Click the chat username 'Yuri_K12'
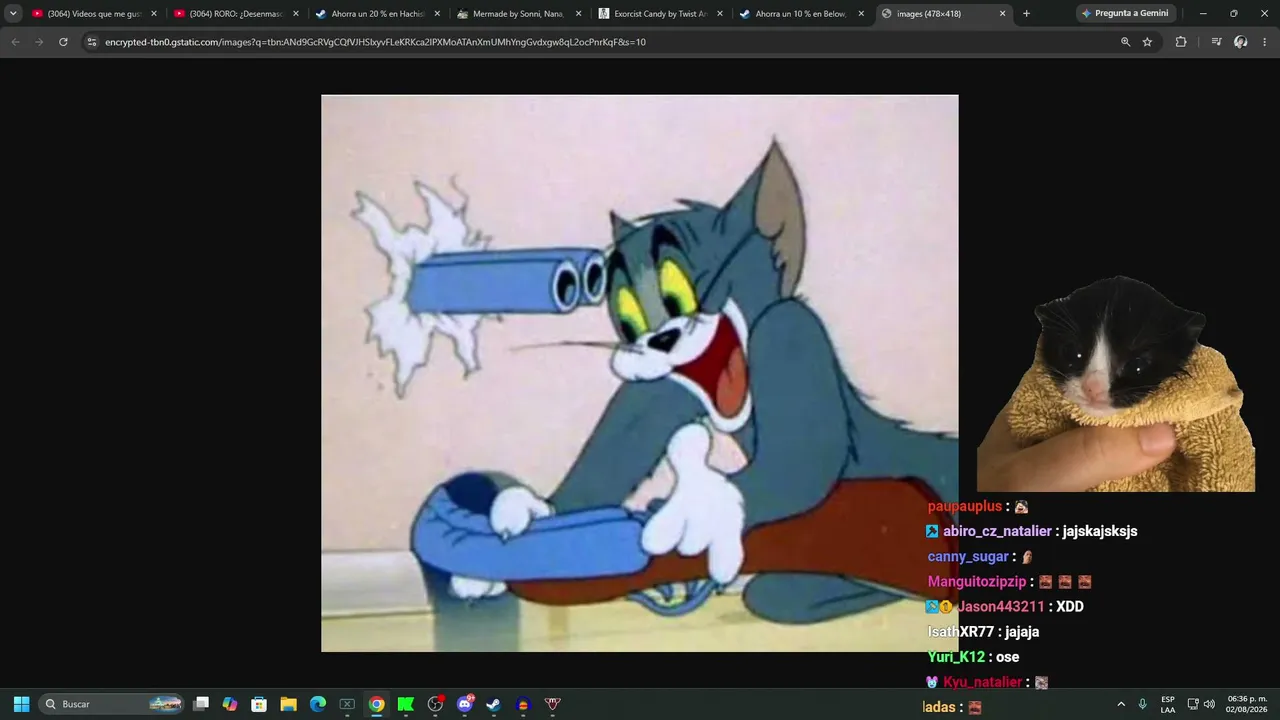 956,657
